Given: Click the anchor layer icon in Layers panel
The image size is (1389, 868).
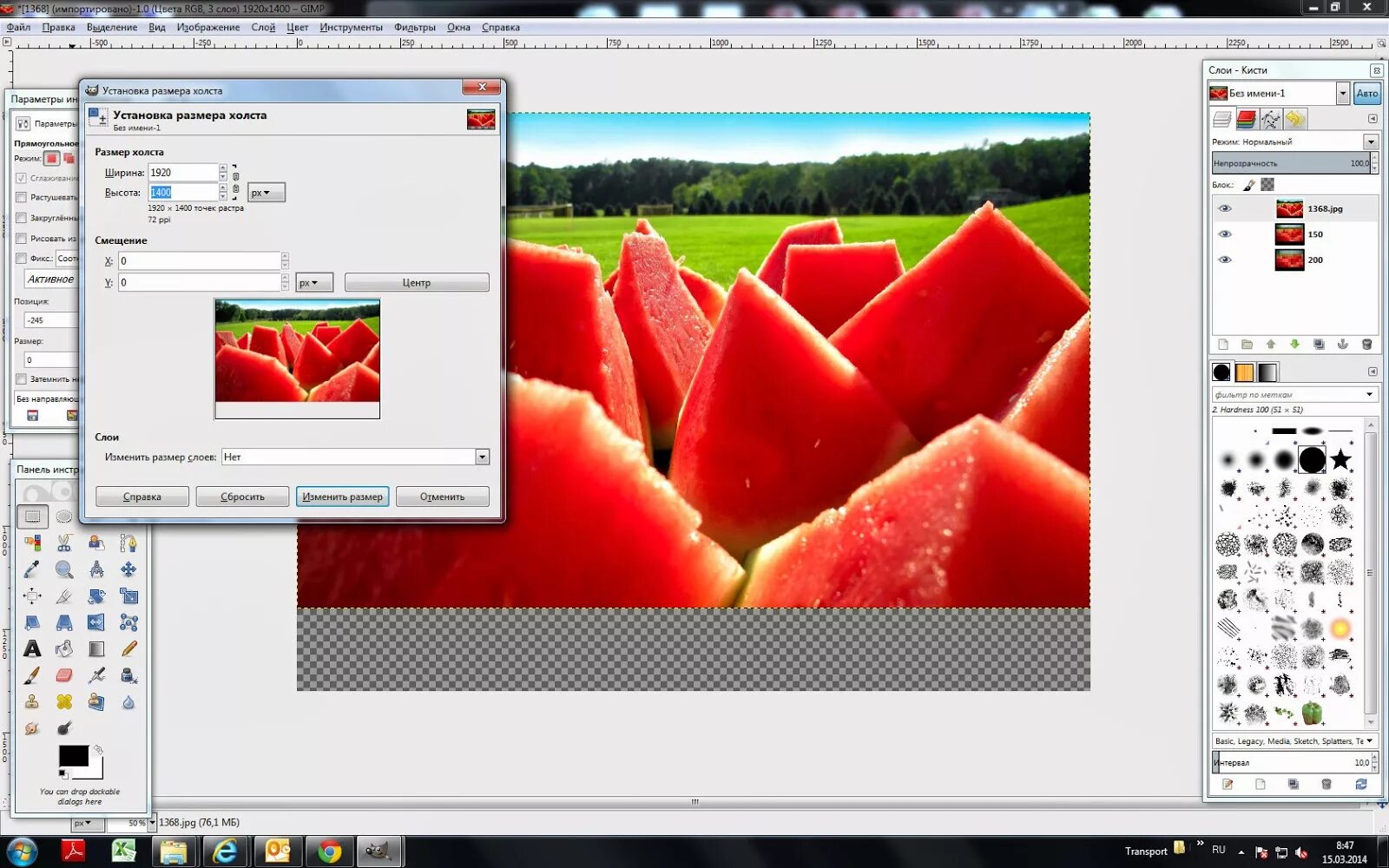Looking at the screenshot, I should (x=1342, y=345).
